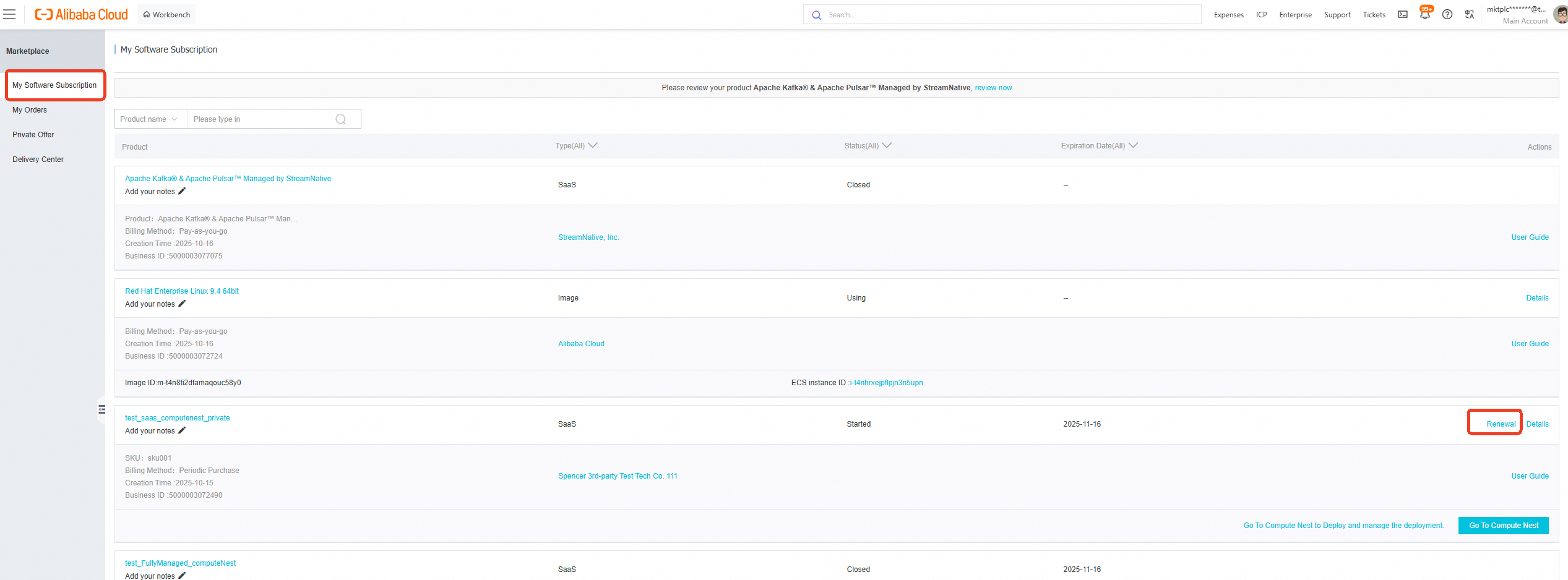This screenshot has width=1568, height=580.
Task: Click the review now link
Action: (x=994, y=88)
